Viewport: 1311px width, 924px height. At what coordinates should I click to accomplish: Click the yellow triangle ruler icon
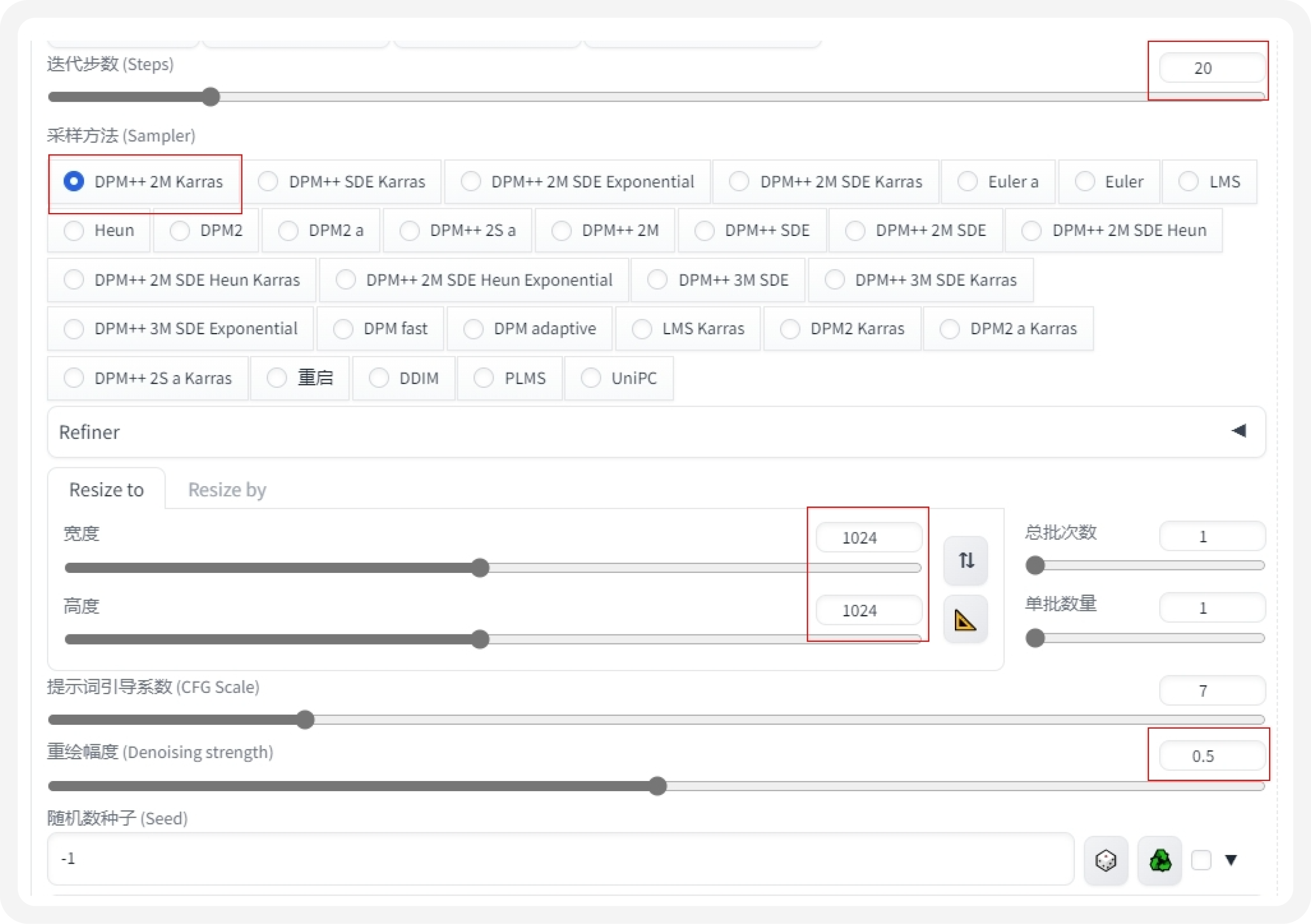(966, 619)
